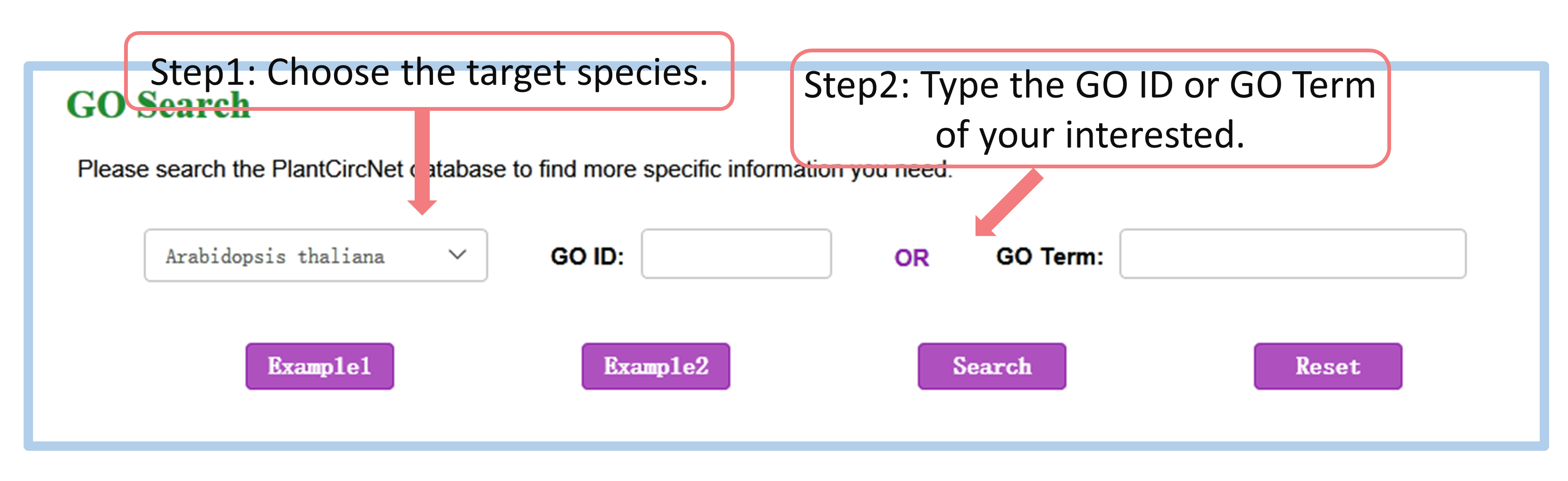This screenshot has height=481, width=1568.
Task: Focus the GO Term text field
Action: coord(1292,255)
